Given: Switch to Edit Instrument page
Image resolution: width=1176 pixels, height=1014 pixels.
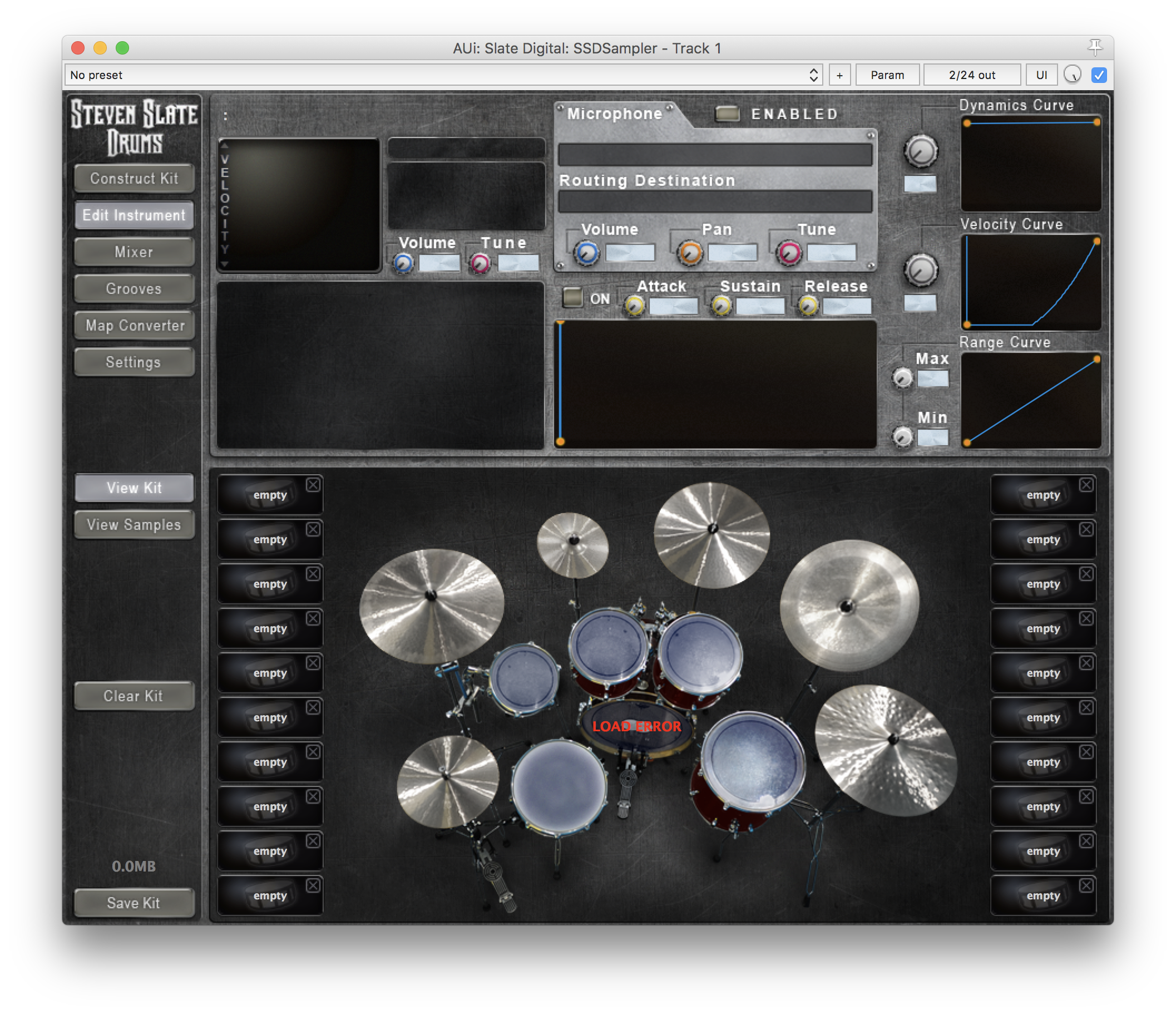Looking at the screenshot, I should tap(134, 215).
